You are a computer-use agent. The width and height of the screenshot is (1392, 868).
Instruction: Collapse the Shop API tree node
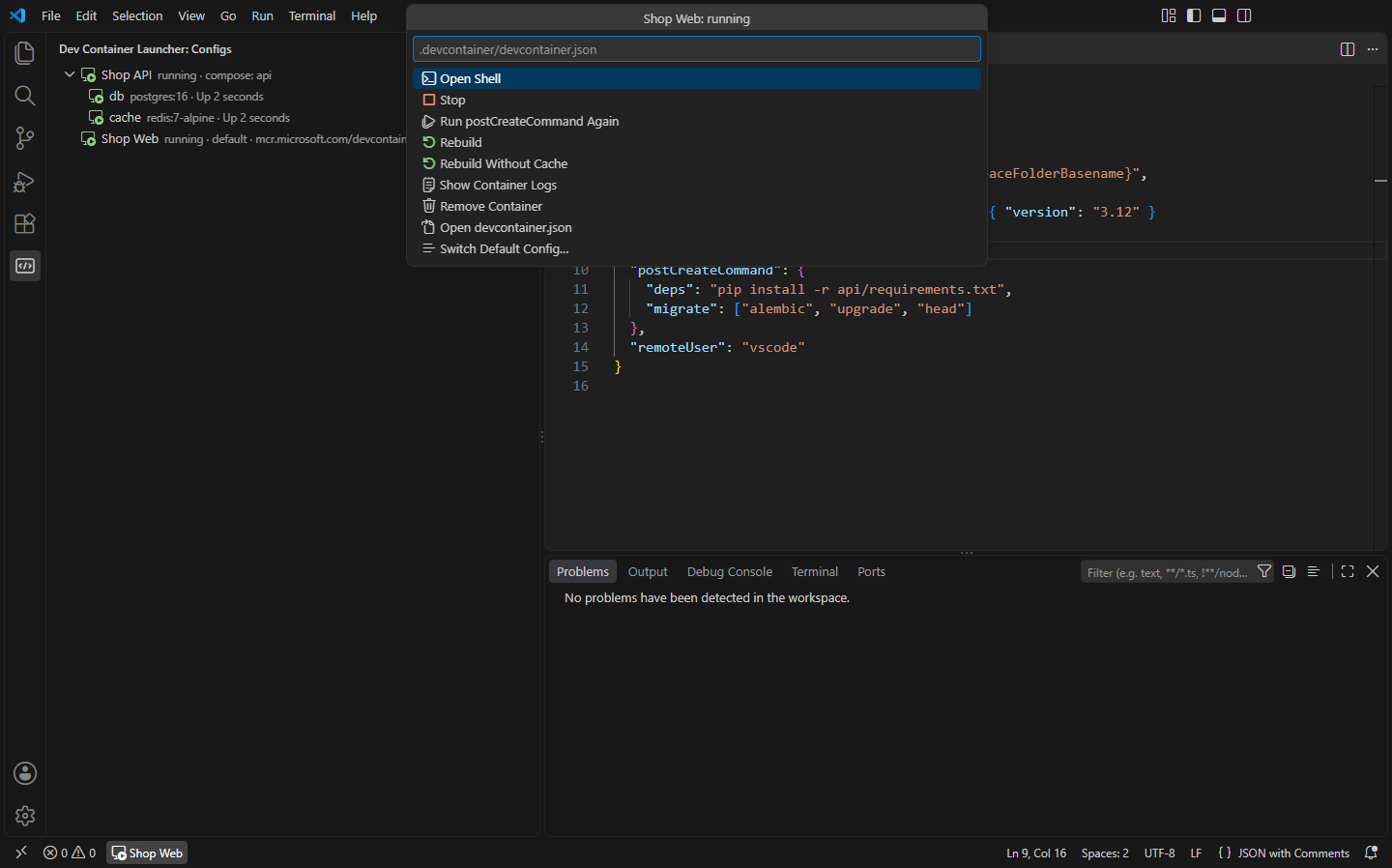(x=70, y=74)
